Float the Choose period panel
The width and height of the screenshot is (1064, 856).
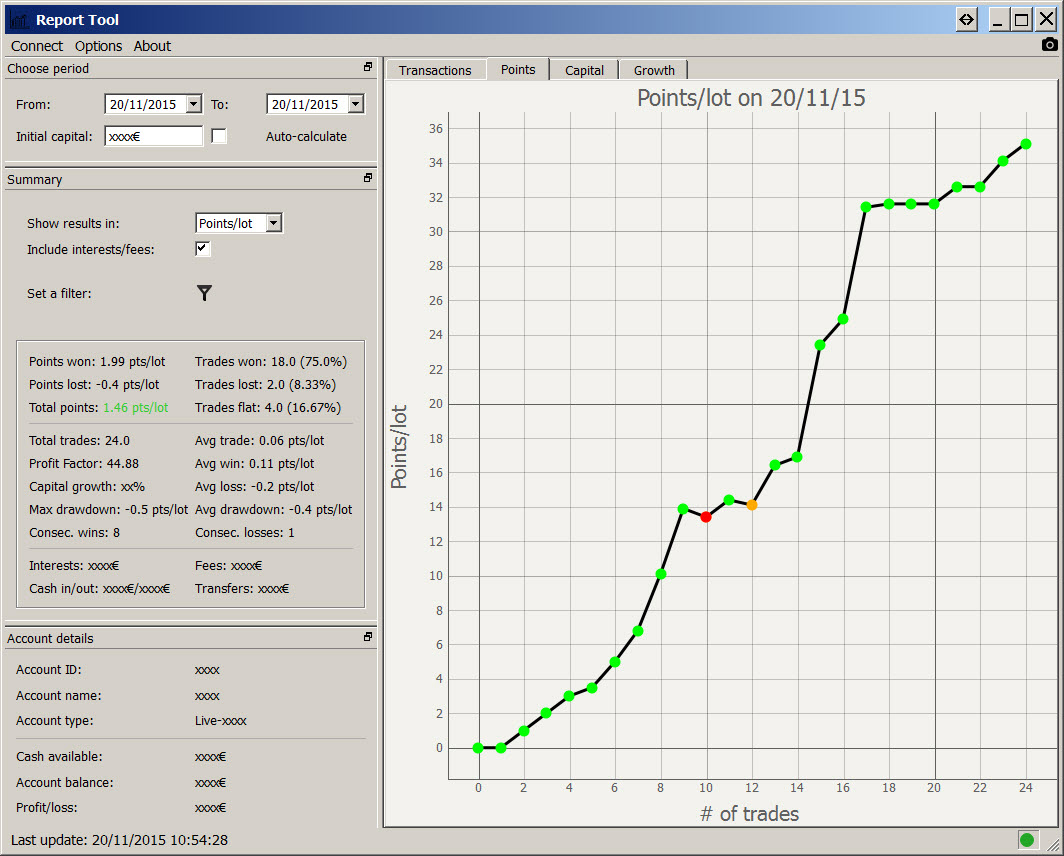[x=368, y=68]
